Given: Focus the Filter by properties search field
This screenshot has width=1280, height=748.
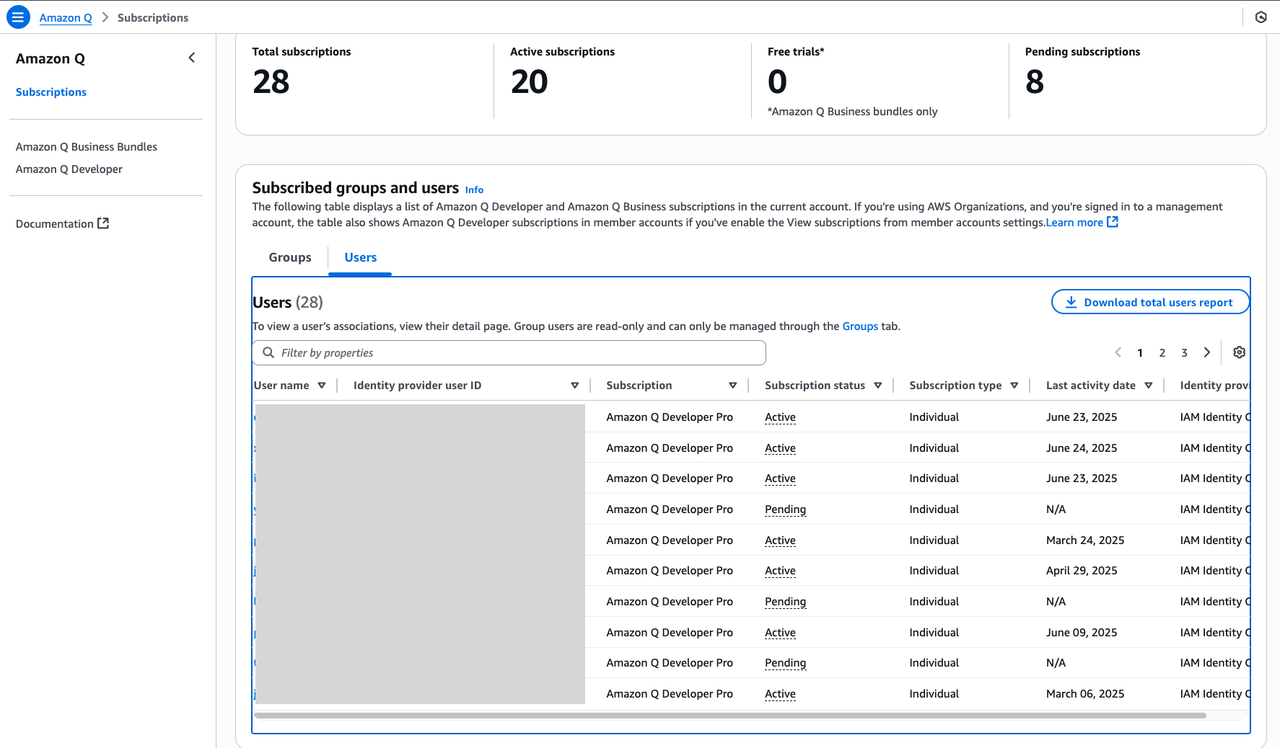Looking at the screenshot, I should pyautogui.click(x=509, y=353).
